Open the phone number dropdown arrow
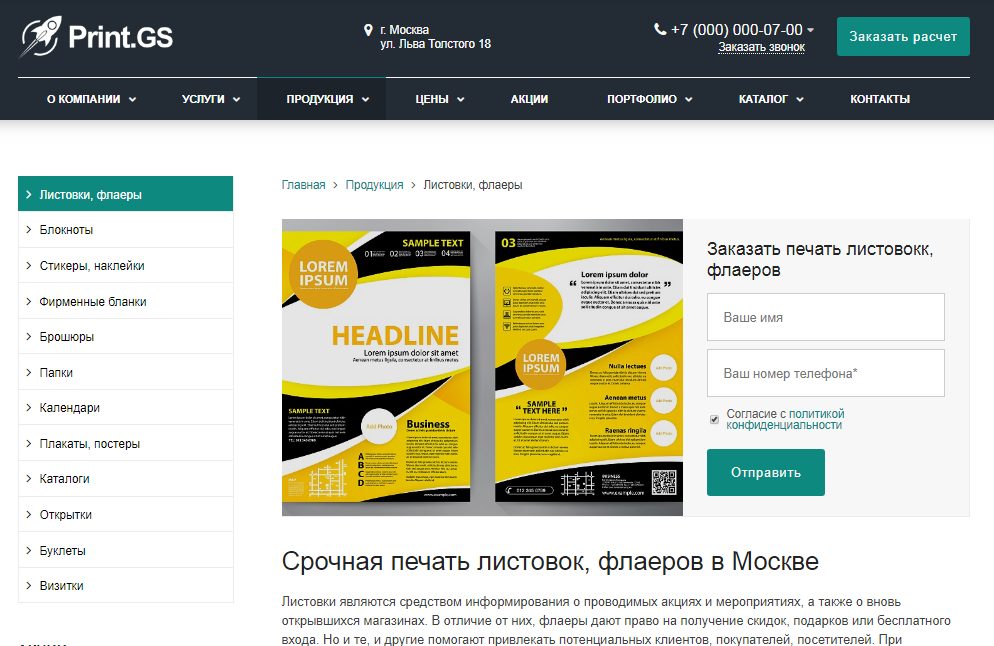The width and height of the screenshot is (994, 646). point(811,30)
